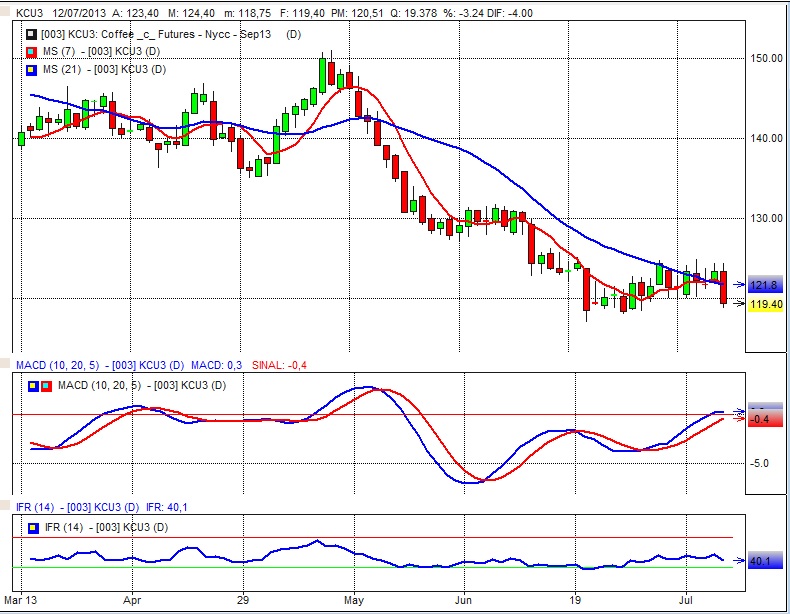
Task: Click the May label on the date axis
Action: click(x=353, y=602)
